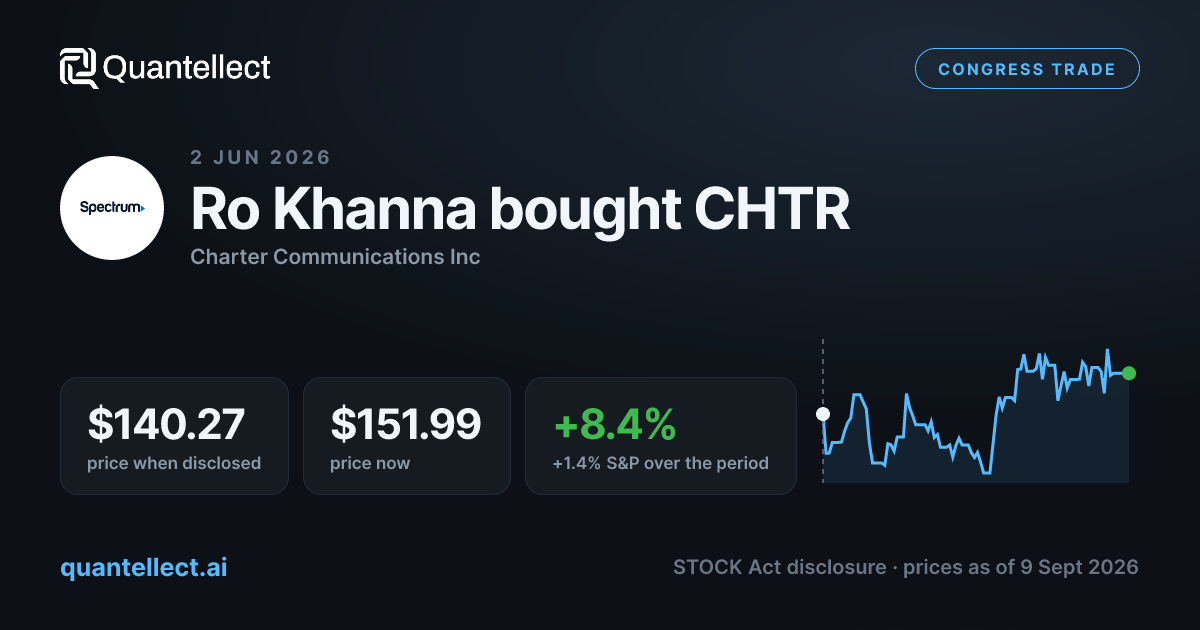Click the price when disclosed label
The image size is (1200, 630).
(174, 463)
